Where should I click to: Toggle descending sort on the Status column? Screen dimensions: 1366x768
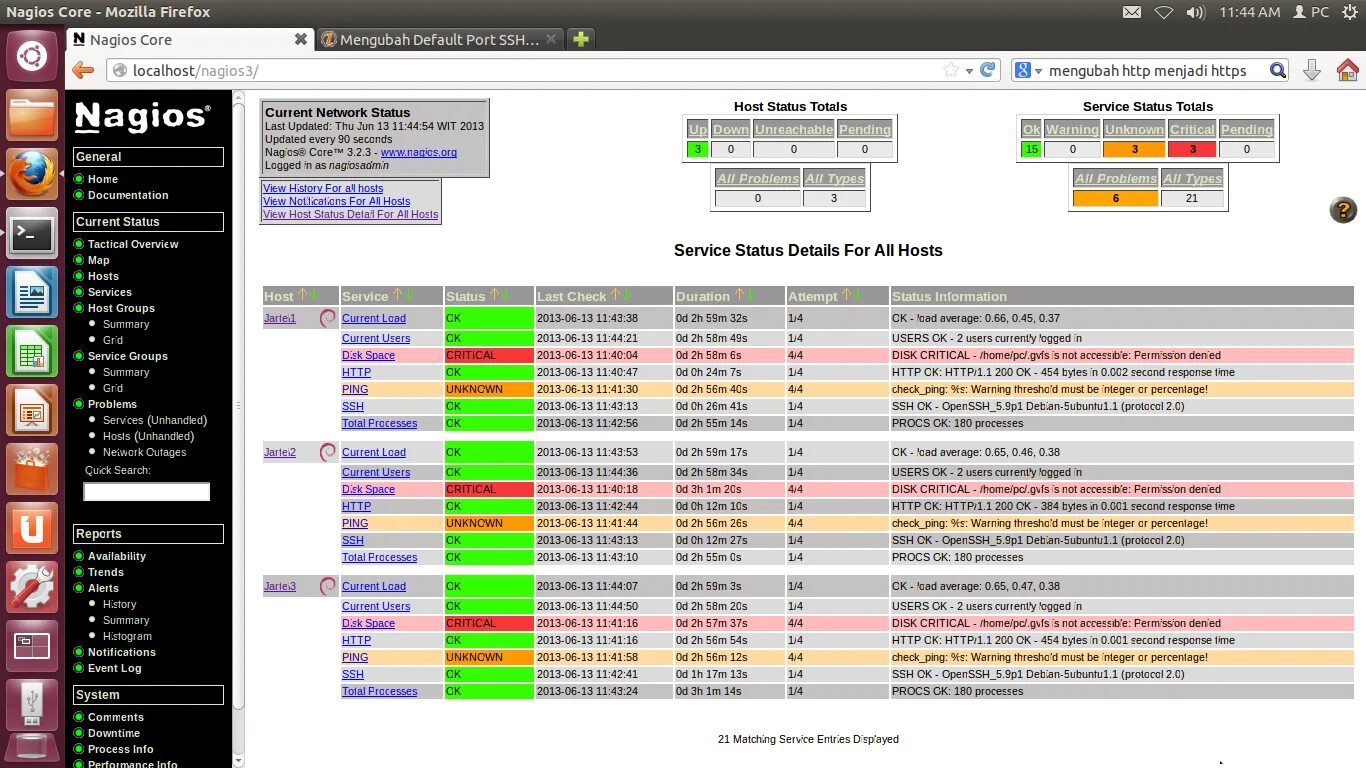[x=503, y=295]
